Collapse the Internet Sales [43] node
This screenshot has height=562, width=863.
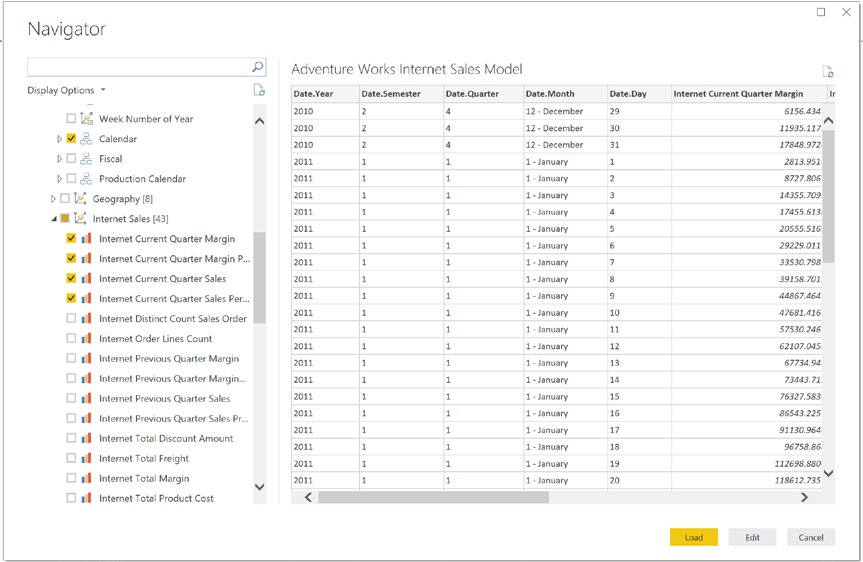coord(53,219)
